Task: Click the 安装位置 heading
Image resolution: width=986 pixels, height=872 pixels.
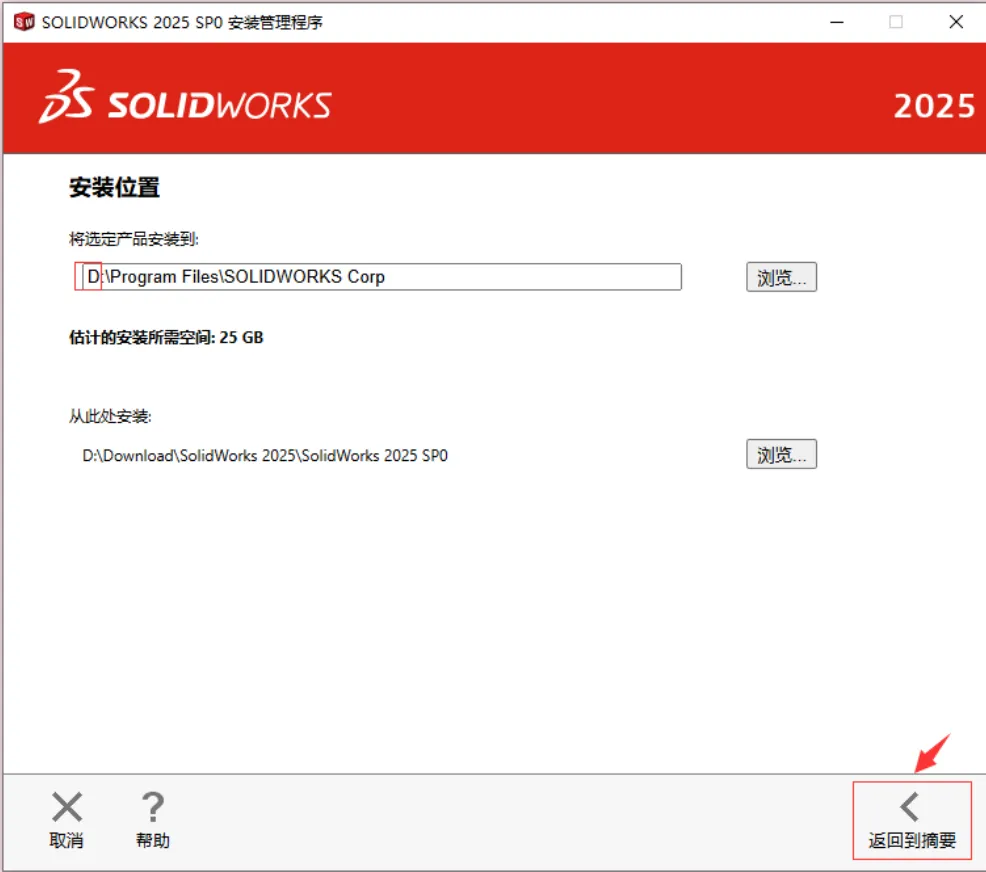Action: 114,187
